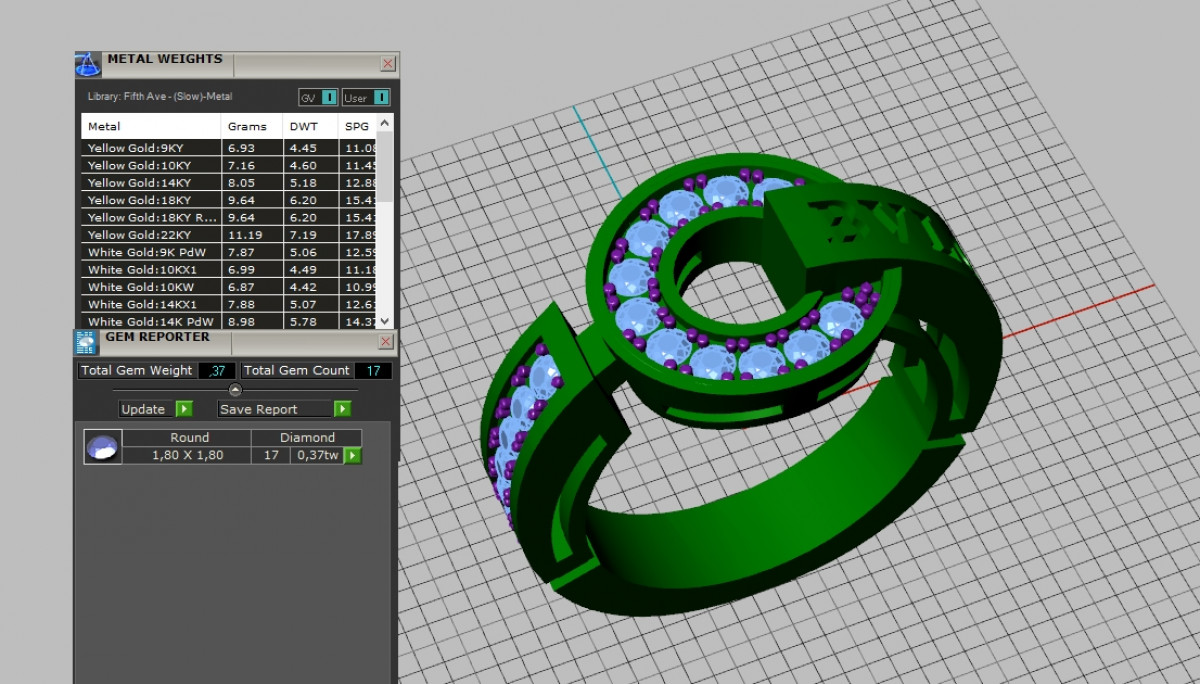This screenshot has width=1200, height=684.
Task: Click the Grams column header
Action: [247, 127]
